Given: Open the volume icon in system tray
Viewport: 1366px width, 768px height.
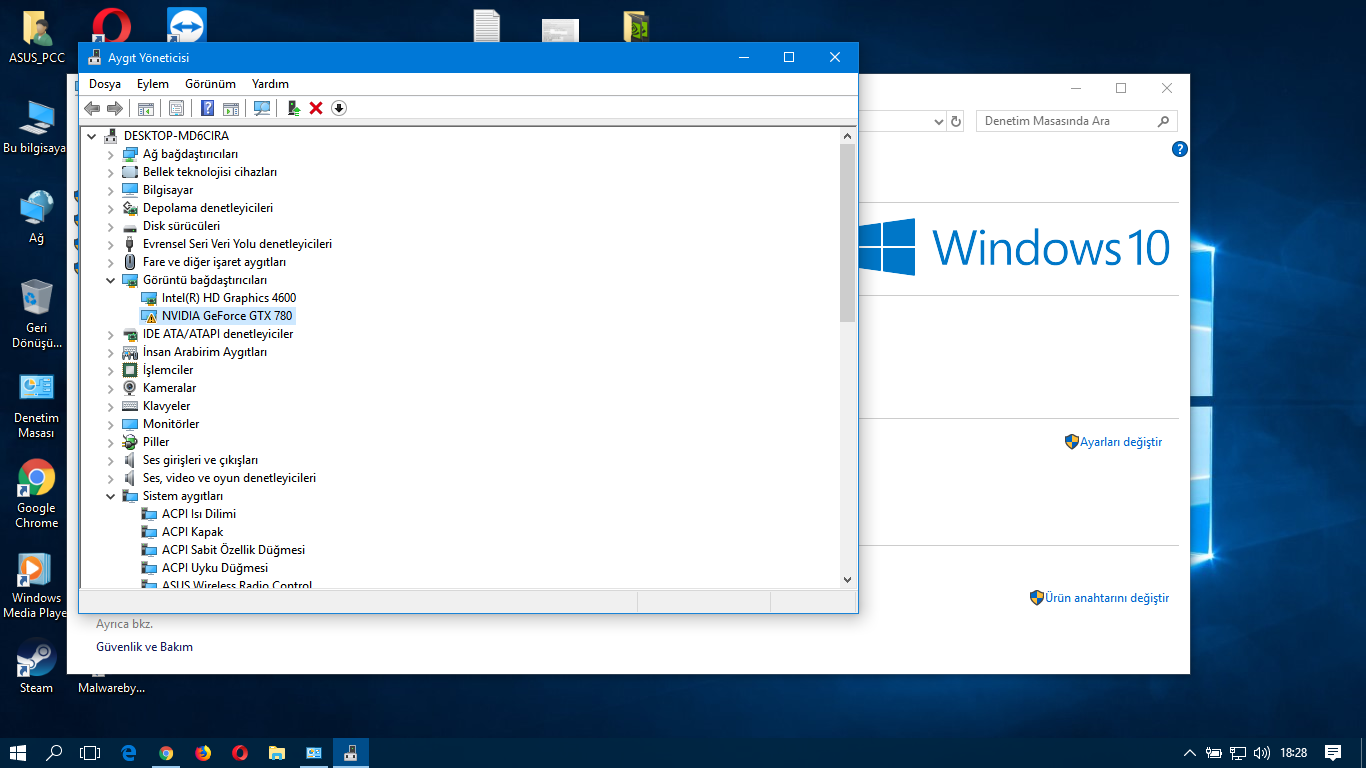Looking at the screenshot, I should [1262, 753].
